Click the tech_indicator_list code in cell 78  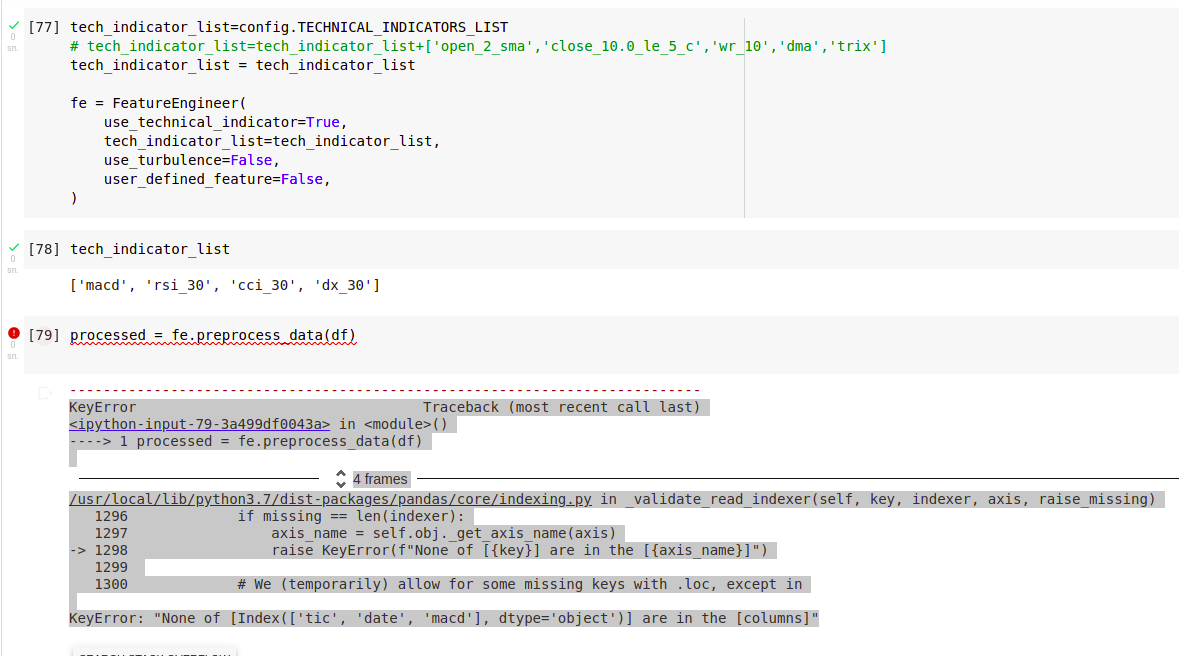tap(150, 249)
